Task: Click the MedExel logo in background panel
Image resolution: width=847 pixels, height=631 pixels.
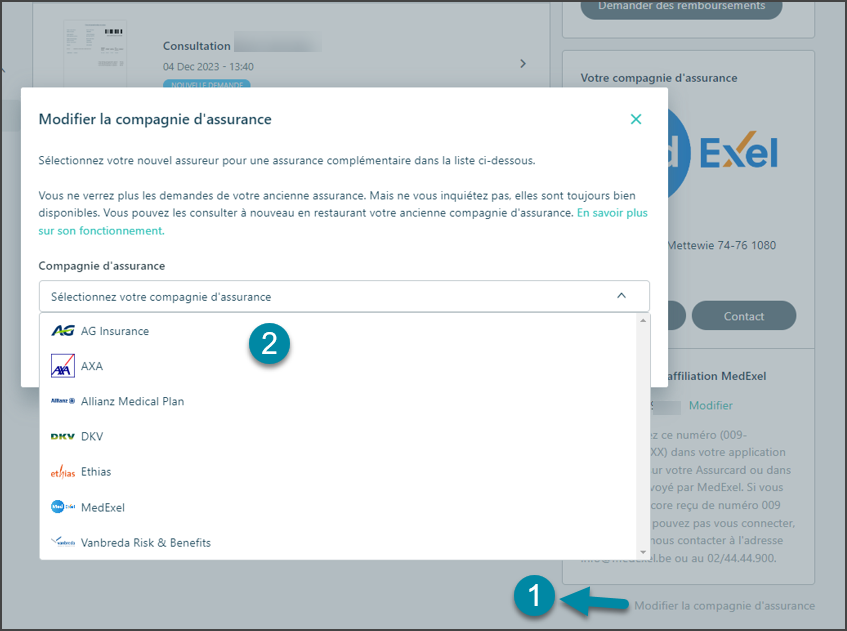Action: pos(723,153)
